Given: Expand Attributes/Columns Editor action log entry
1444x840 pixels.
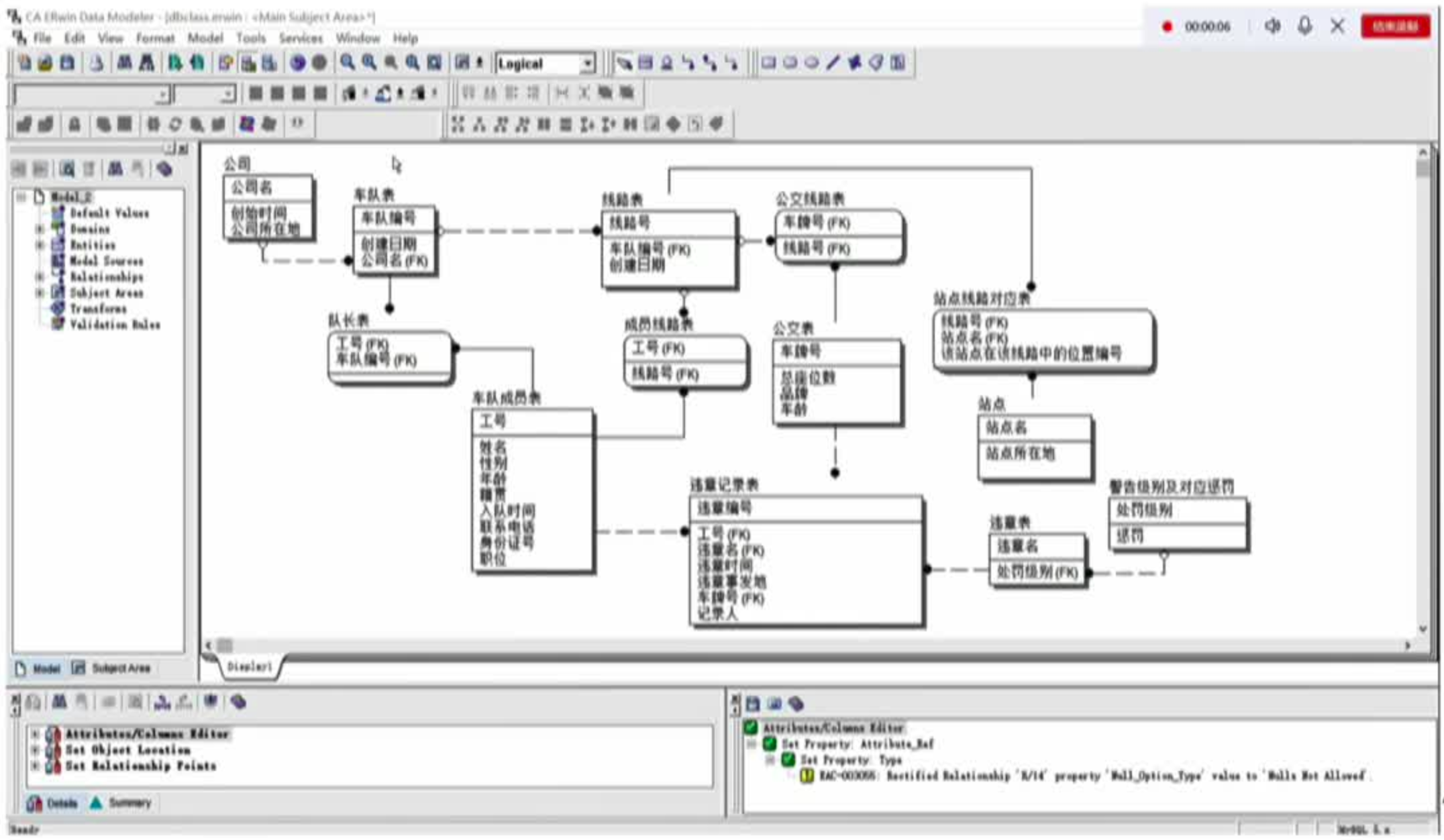Looking at the screenshot, I should tap(35, 734).
